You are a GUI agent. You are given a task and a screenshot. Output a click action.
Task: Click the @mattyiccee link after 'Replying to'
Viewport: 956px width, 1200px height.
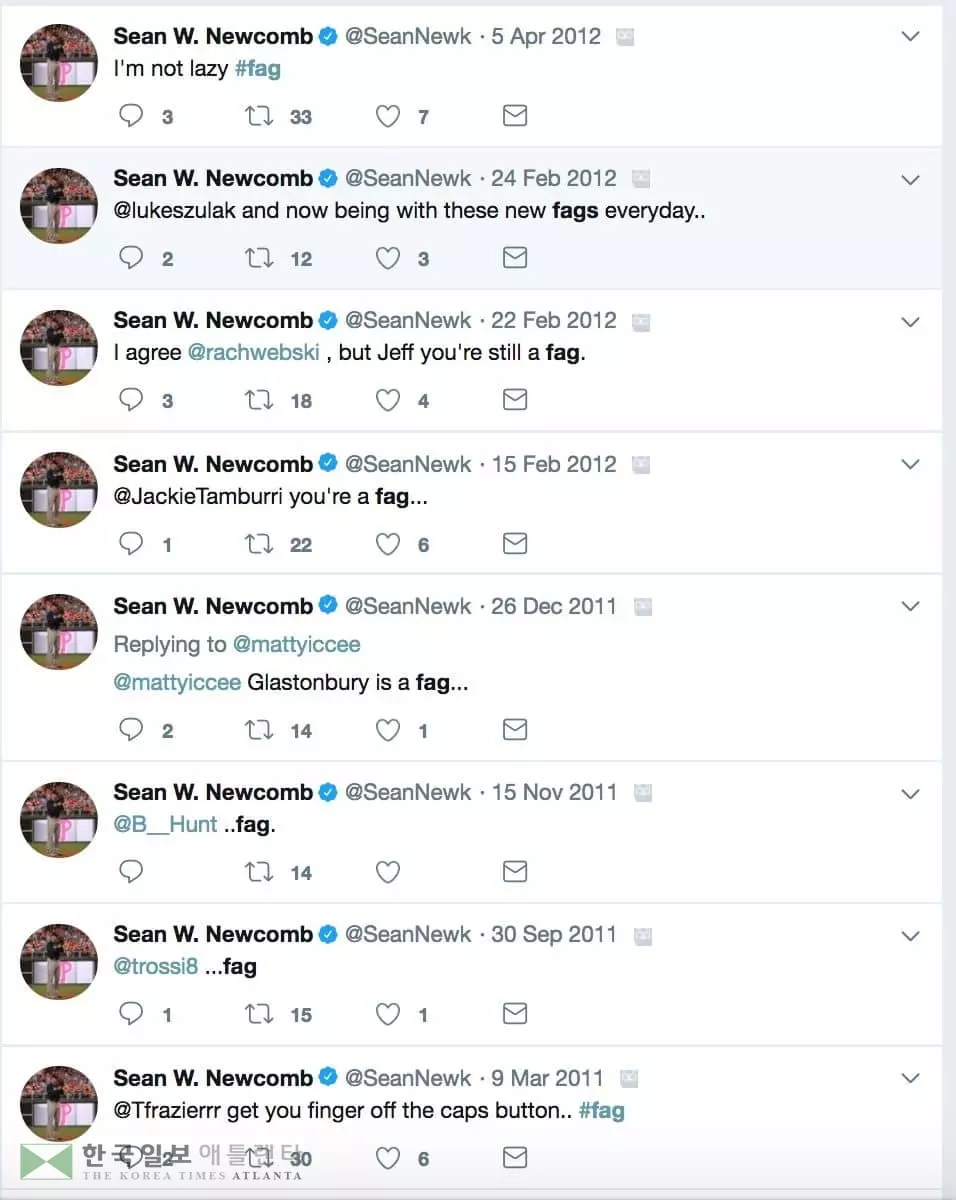(x=296, y=645)
